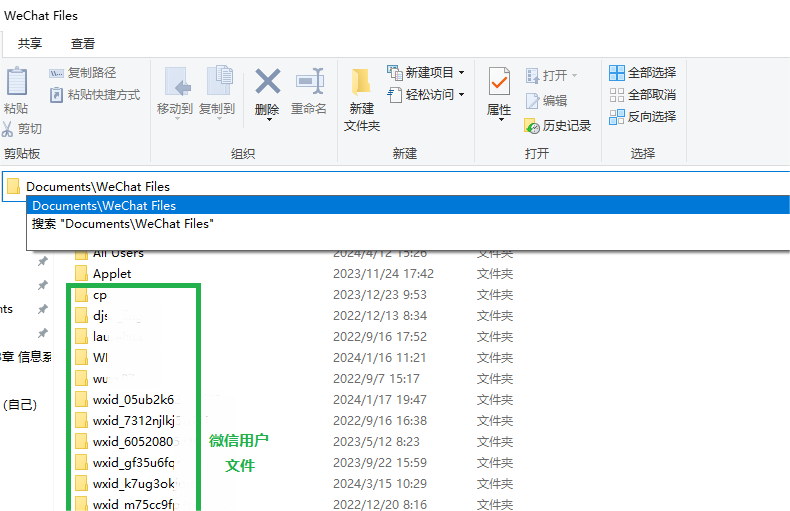
Task: Click Paste shortcut (粘贴快捷方式)
Action: [95, 95]
